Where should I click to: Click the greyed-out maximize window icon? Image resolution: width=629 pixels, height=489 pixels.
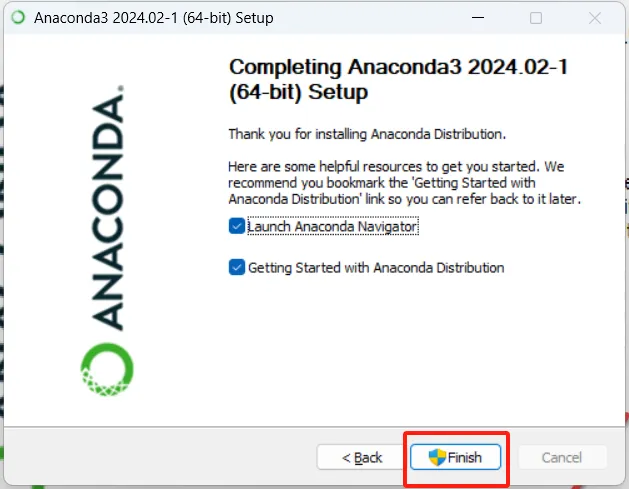pyautogui.click(x=536, y=18)
